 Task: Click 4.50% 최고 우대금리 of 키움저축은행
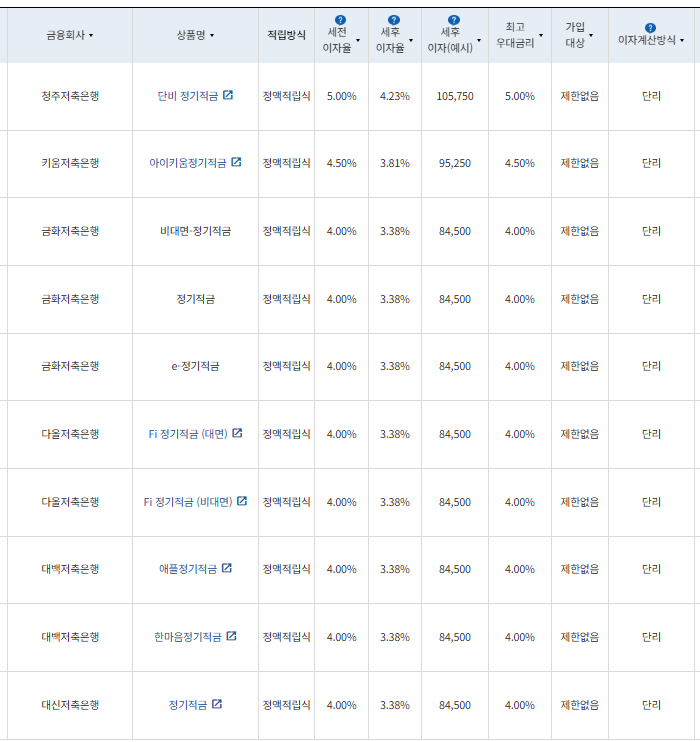tap(520, 163)
